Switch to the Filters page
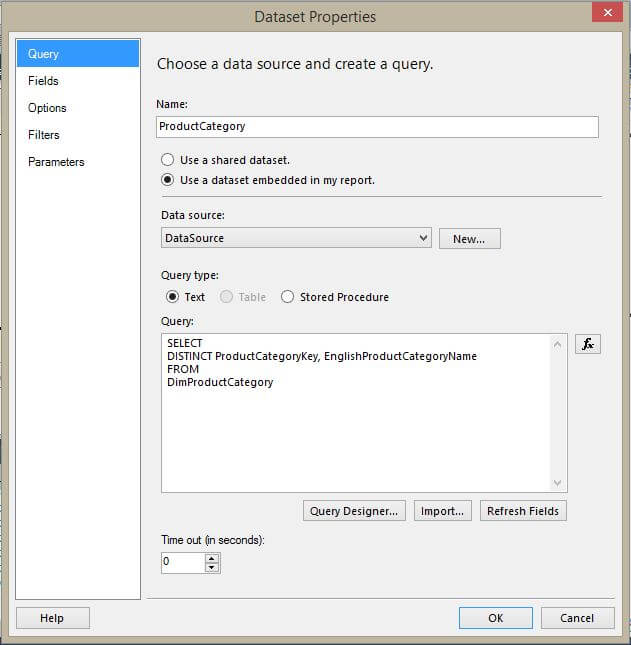631x645 pixels. (x=78, y=135)
